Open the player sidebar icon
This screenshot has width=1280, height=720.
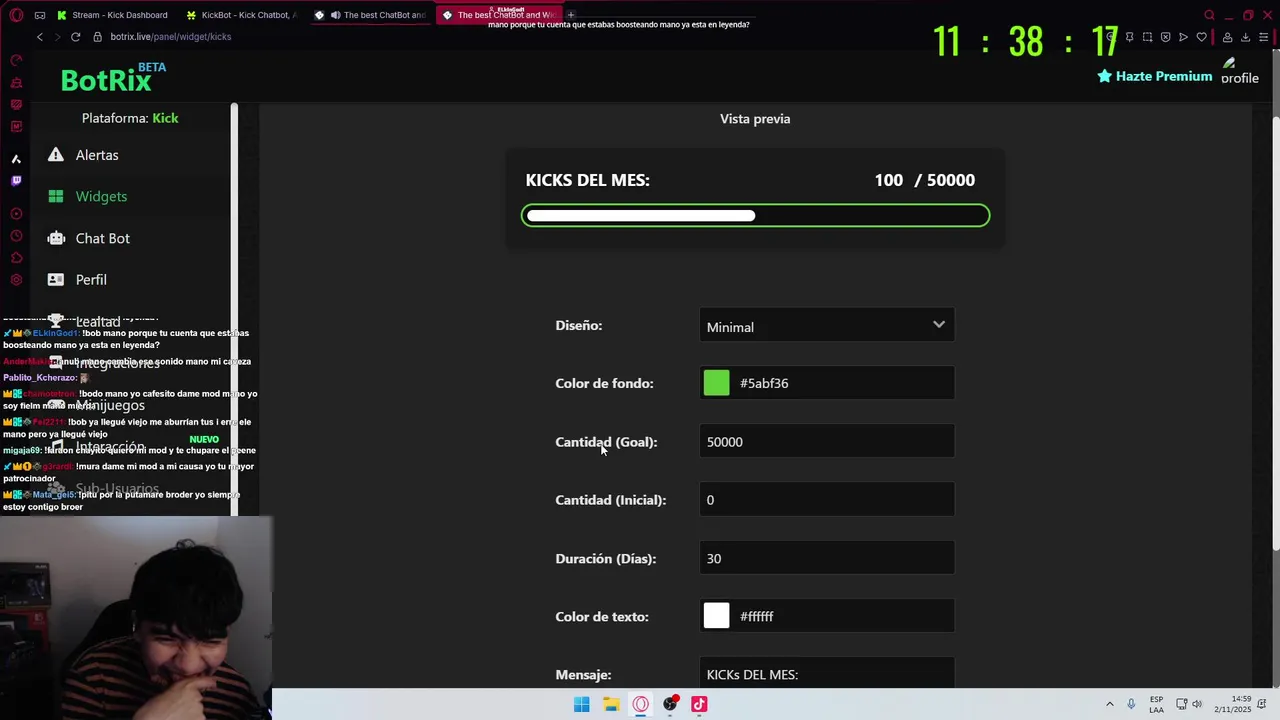click(x=16, y=214)
